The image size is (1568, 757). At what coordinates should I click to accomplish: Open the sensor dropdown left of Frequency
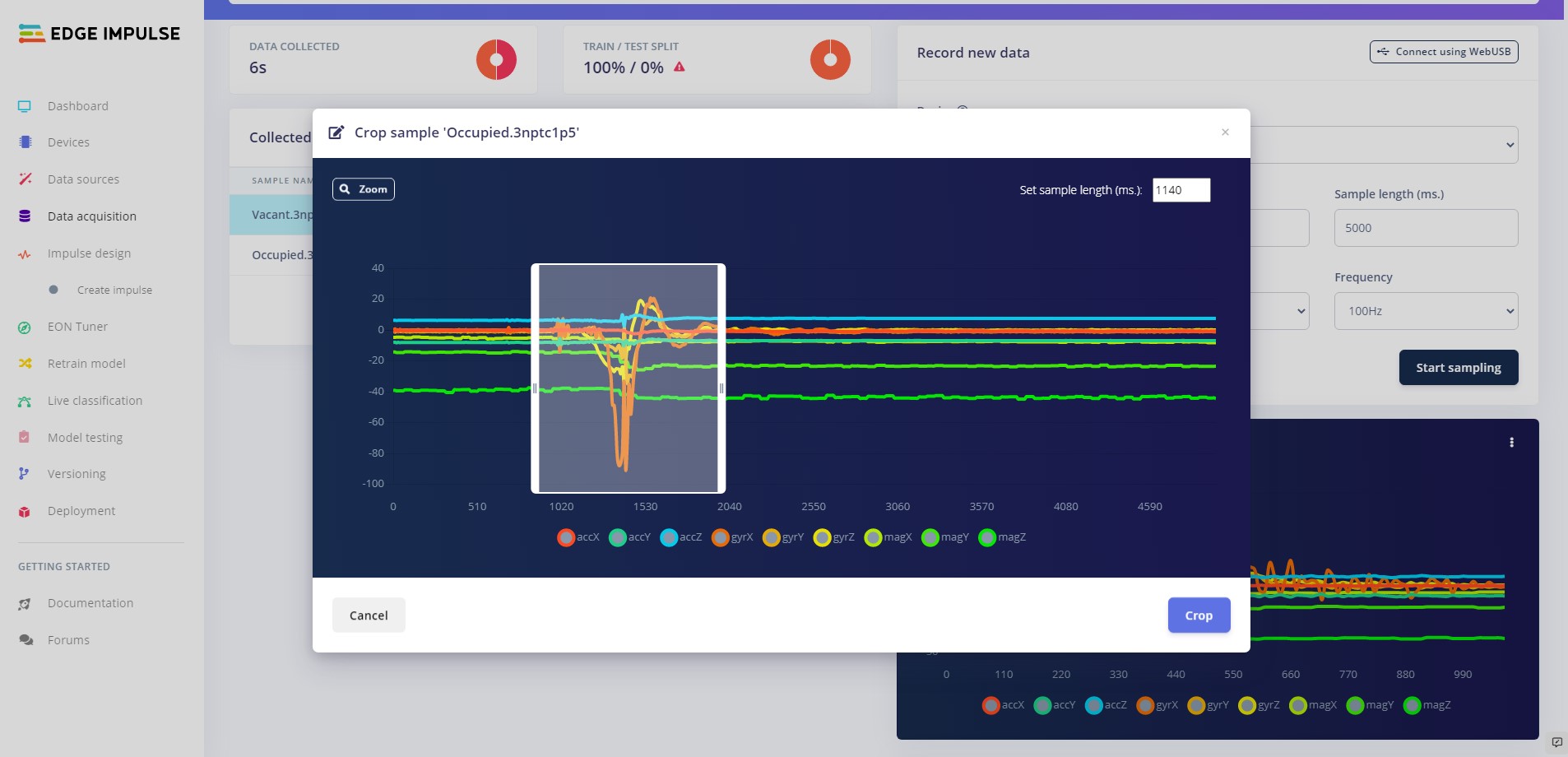pos(1280,311)
